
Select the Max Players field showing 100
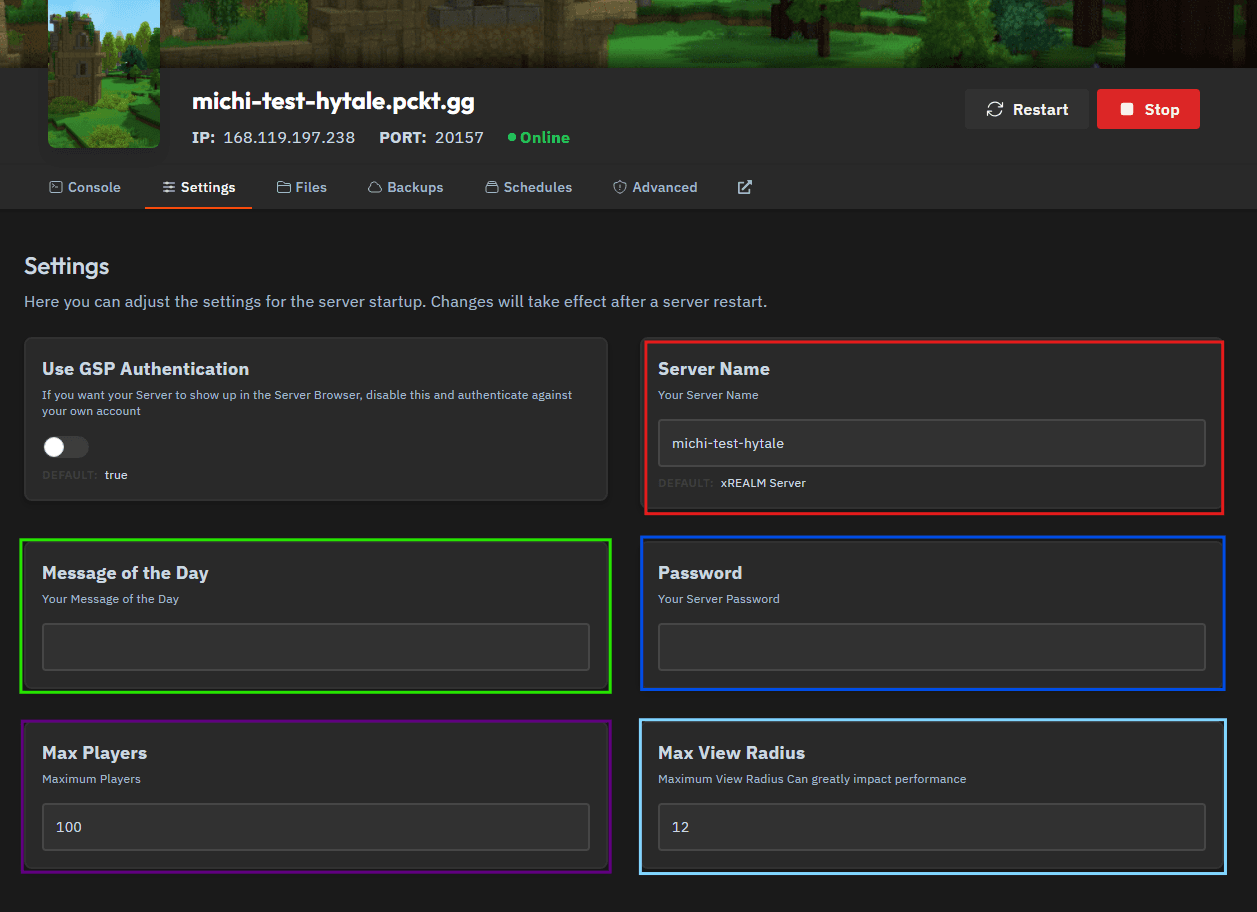pos(315,827)
